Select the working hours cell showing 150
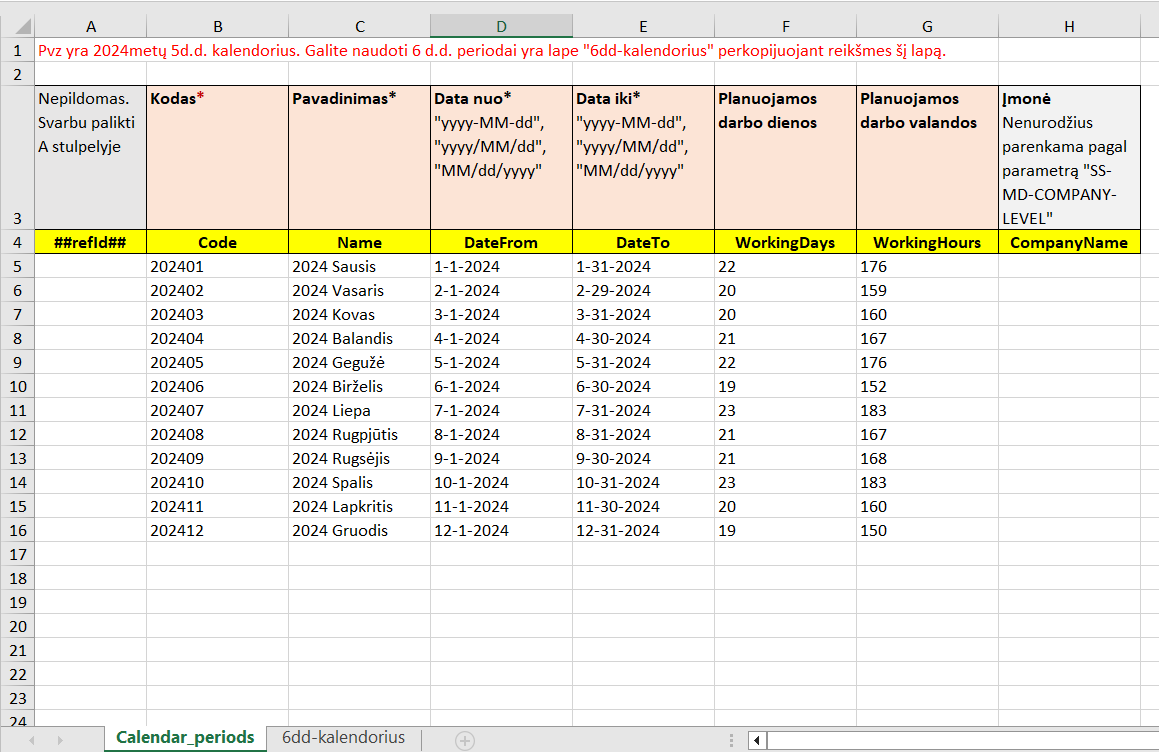1159x752 pixels. click(927, 531)
